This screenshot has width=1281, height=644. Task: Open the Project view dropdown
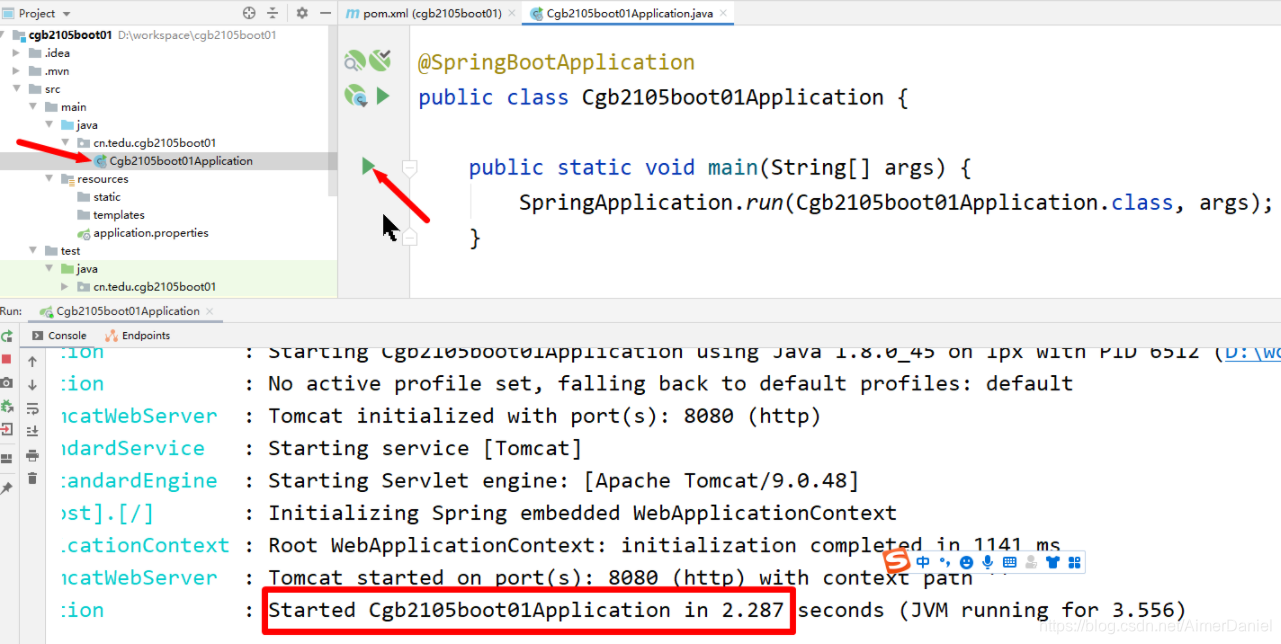pos(67,14)
